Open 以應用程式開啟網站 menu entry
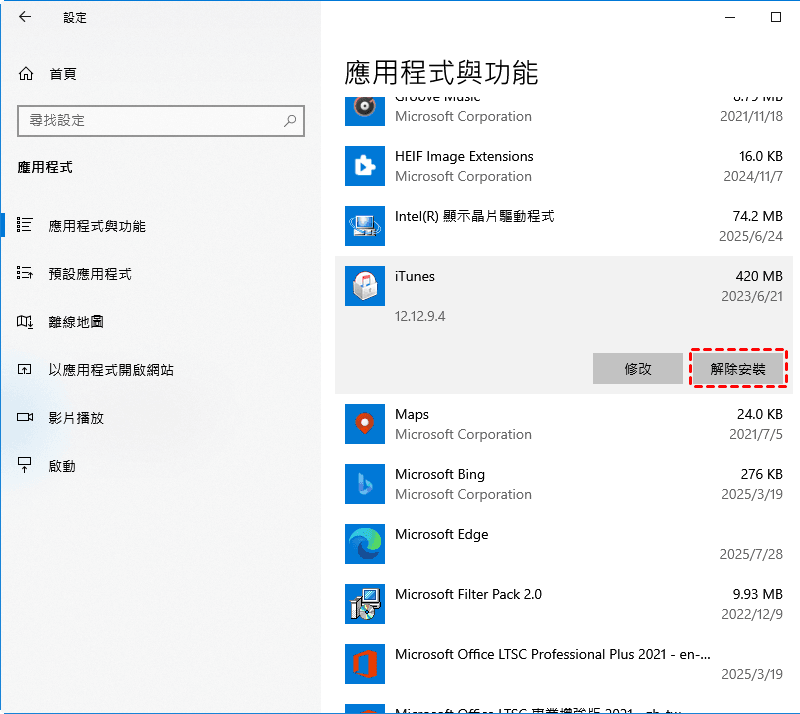 pos(111,370)
